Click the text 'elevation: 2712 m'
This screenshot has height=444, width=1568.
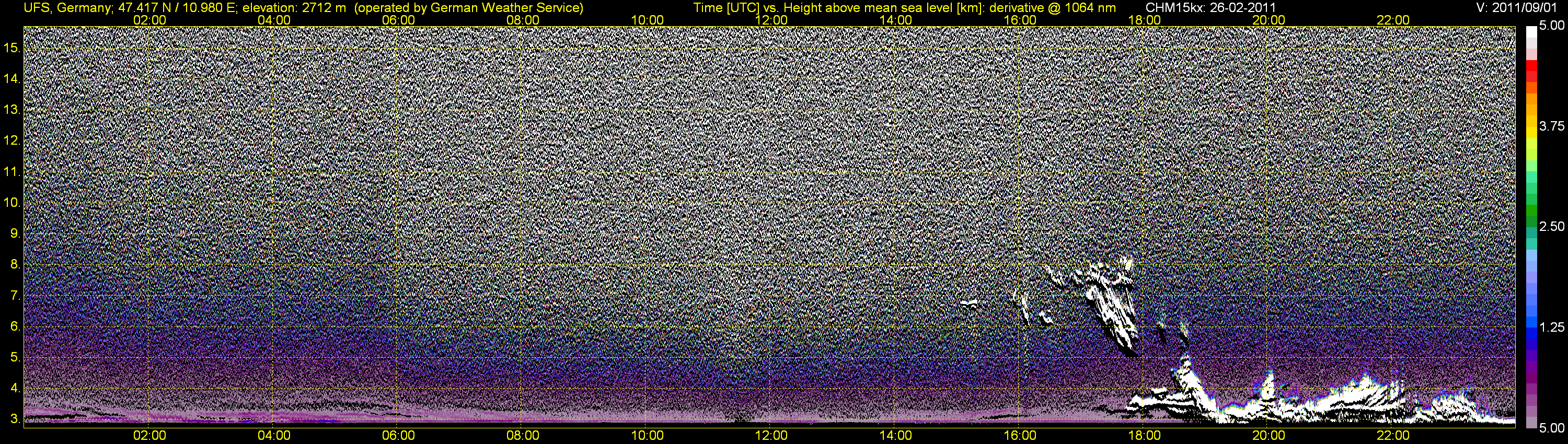tap(294, 7)
